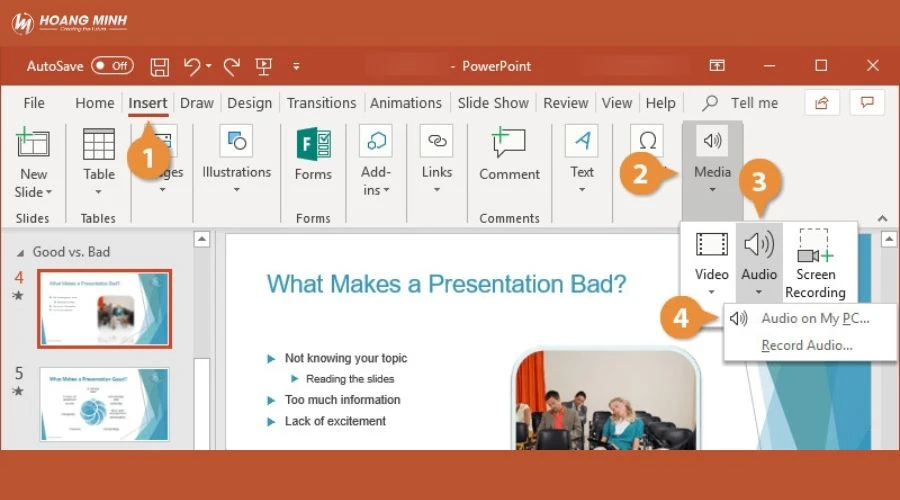Screen dimensions: 900x500
Task: Click the Share icon near Tell me
Action: coord(822,102)
